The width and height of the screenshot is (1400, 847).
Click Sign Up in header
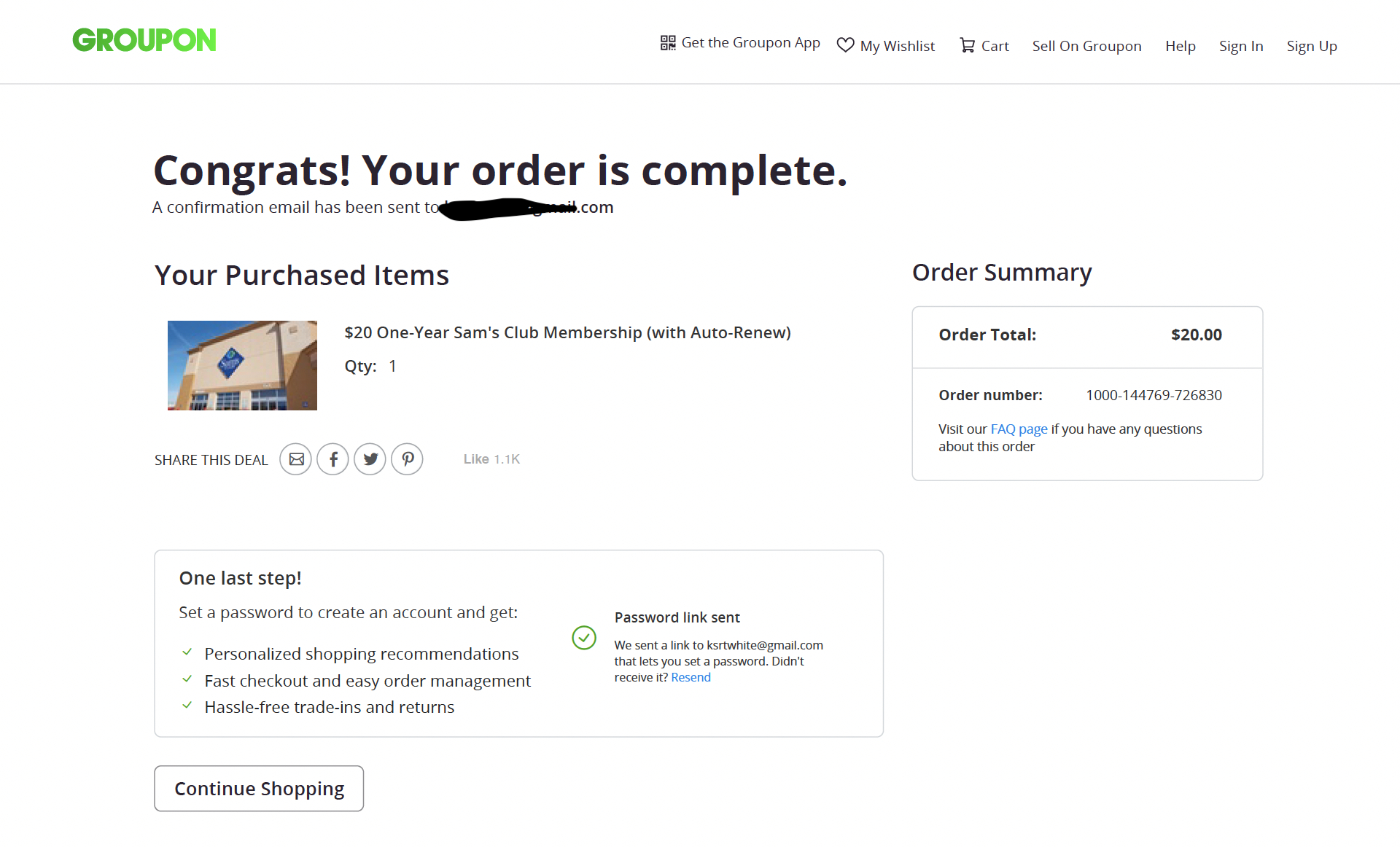coord(1311,46)
